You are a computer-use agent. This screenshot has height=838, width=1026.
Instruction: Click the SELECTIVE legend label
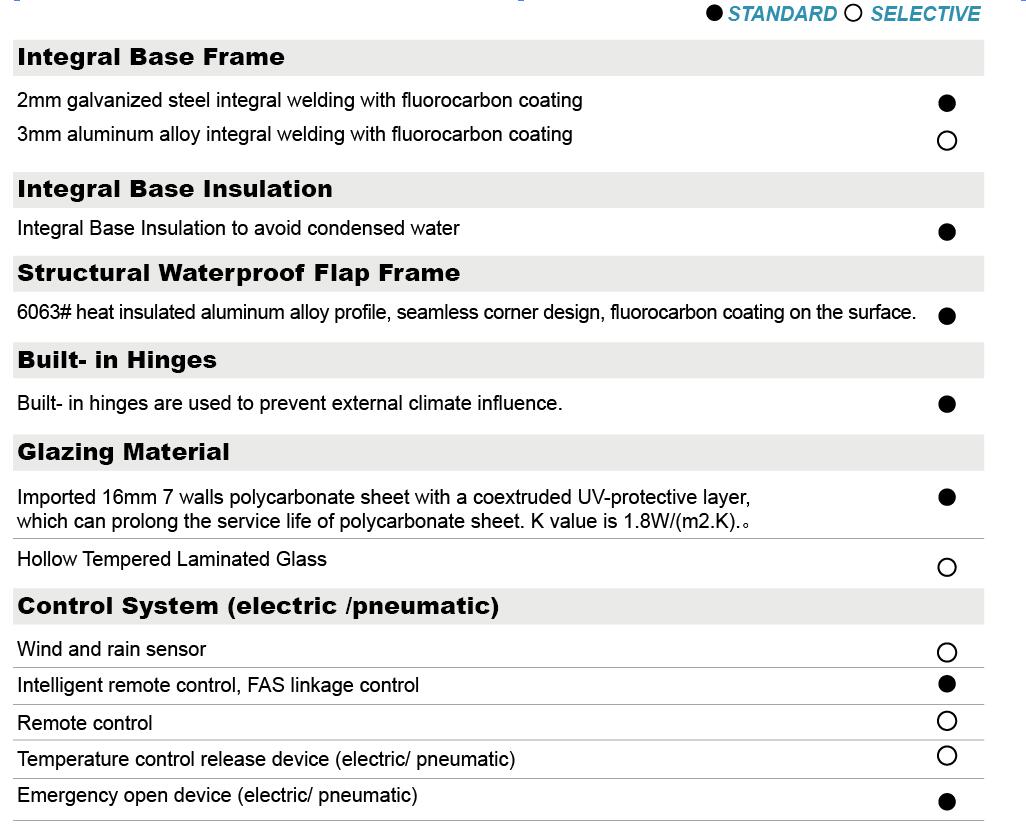coord(925,14)
